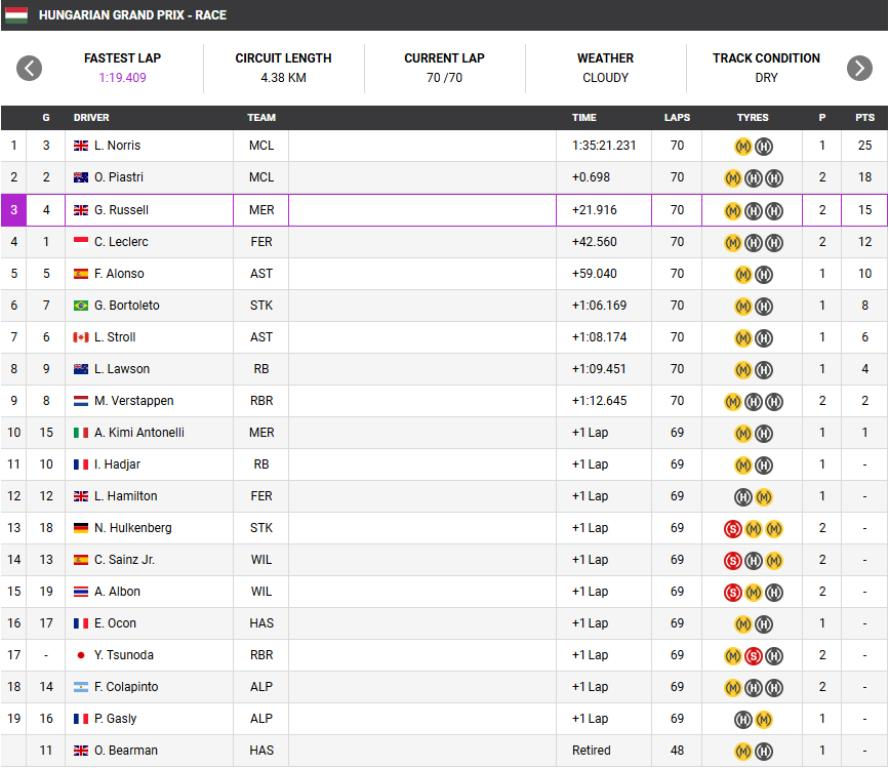Click the medium tyre icon in Bearman row
Screen dimensions: 889x768
click(x=743, y=751)
